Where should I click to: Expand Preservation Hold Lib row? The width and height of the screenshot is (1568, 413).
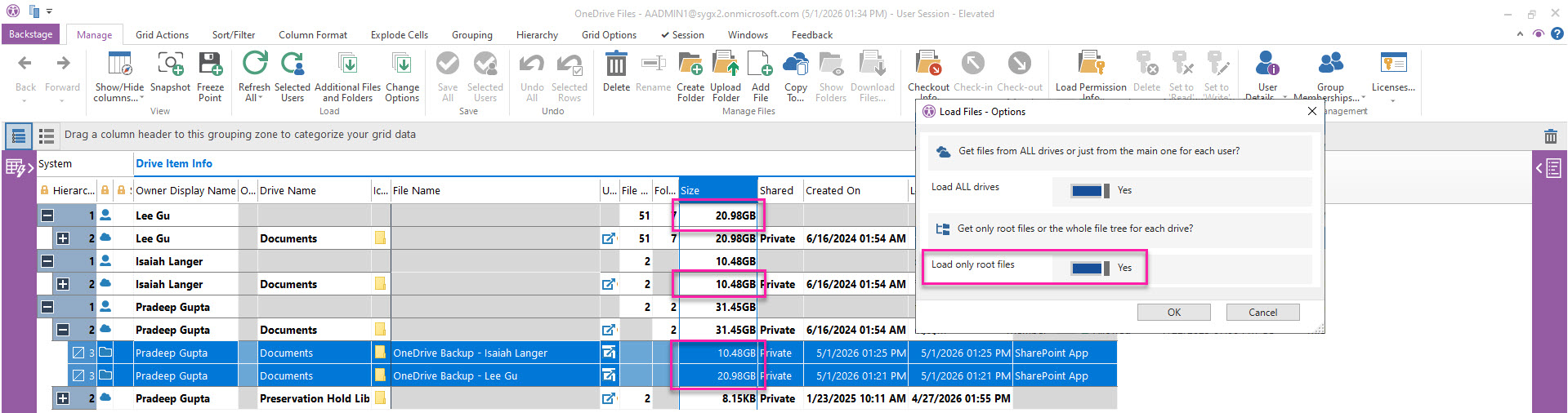point(63,398)
